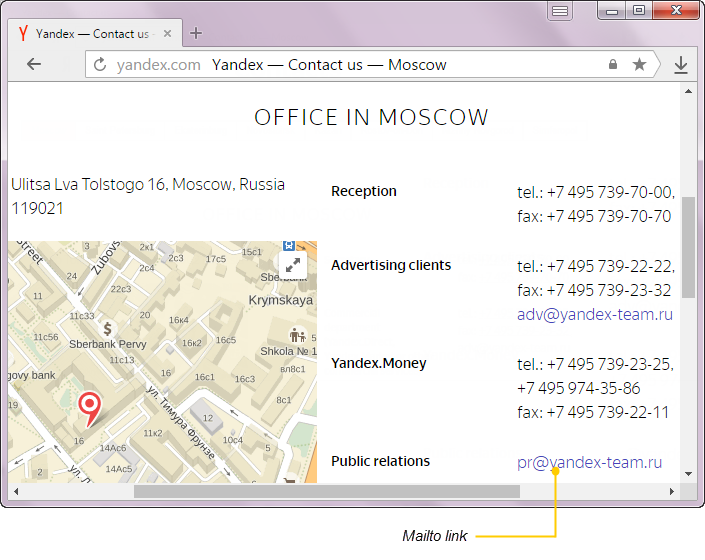Click the Shkola № 1 label on map
705x560 pixels.
(288, 351)
